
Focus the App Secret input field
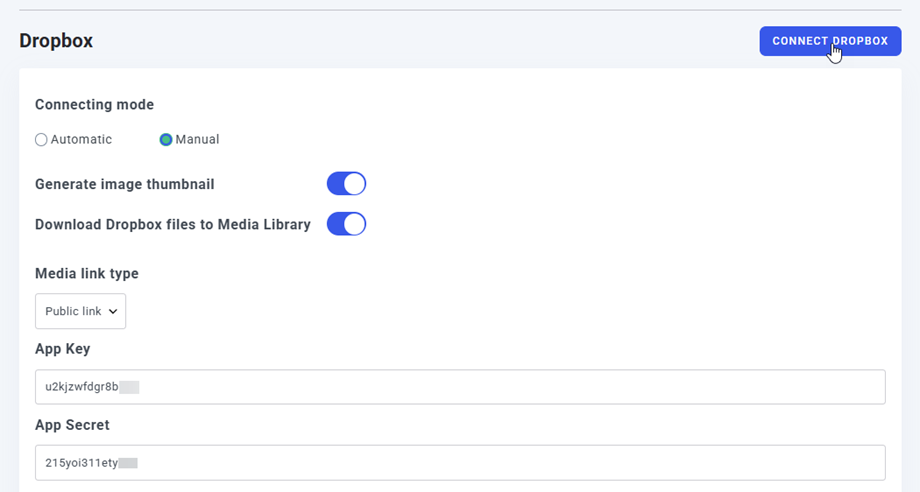click(460, 463)
